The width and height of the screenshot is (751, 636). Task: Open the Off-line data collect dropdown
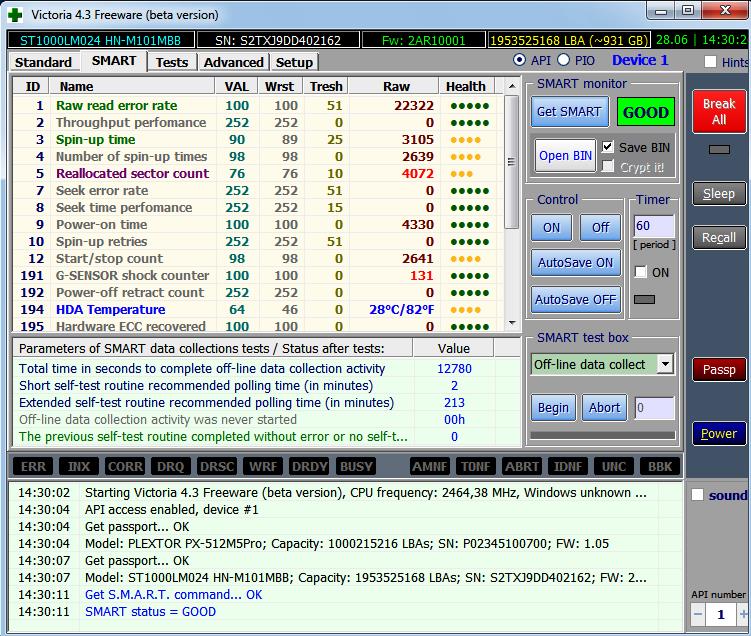click(665, 364)
